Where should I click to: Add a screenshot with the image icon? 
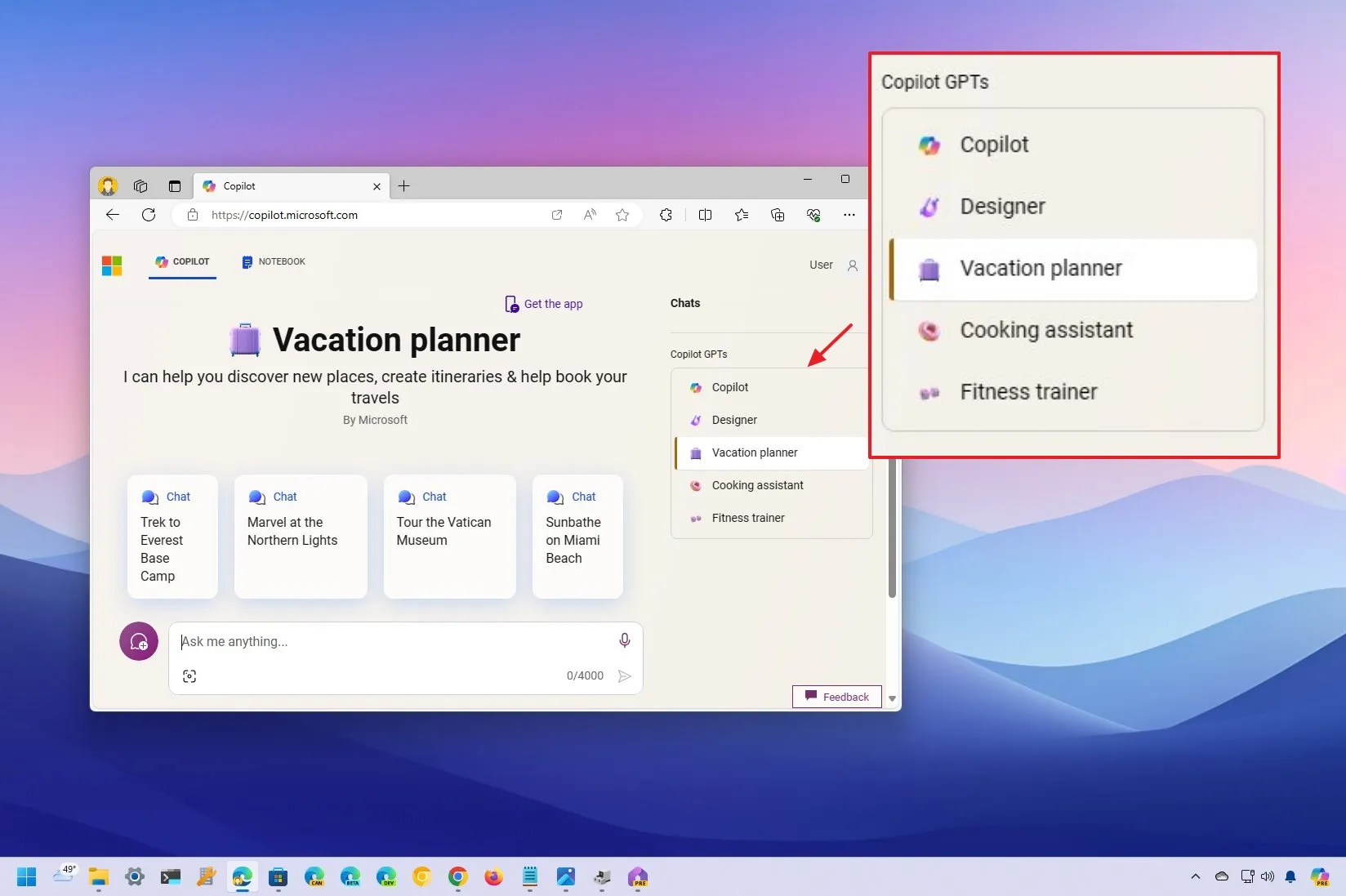pos(189,676)
